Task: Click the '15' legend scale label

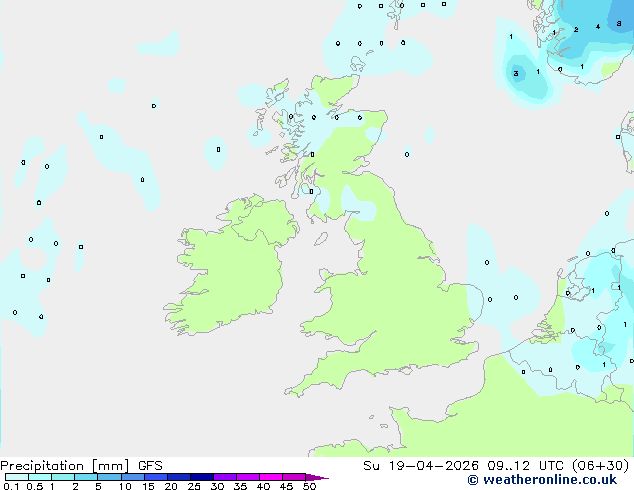Action: pyautogui.click(x=148, y=486)
